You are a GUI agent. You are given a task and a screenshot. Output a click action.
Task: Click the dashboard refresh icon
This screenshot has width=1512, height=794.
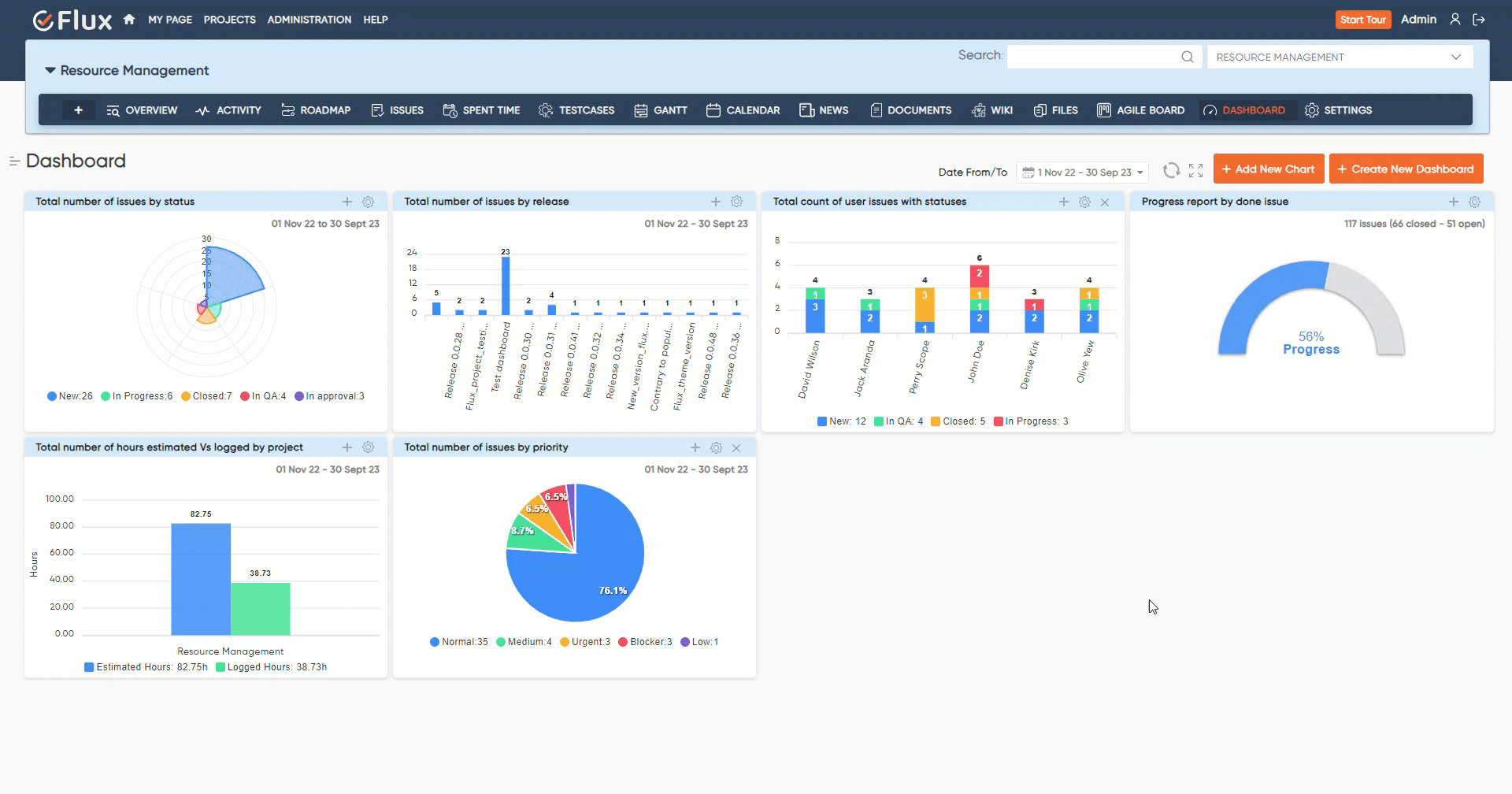[1171, 170]
